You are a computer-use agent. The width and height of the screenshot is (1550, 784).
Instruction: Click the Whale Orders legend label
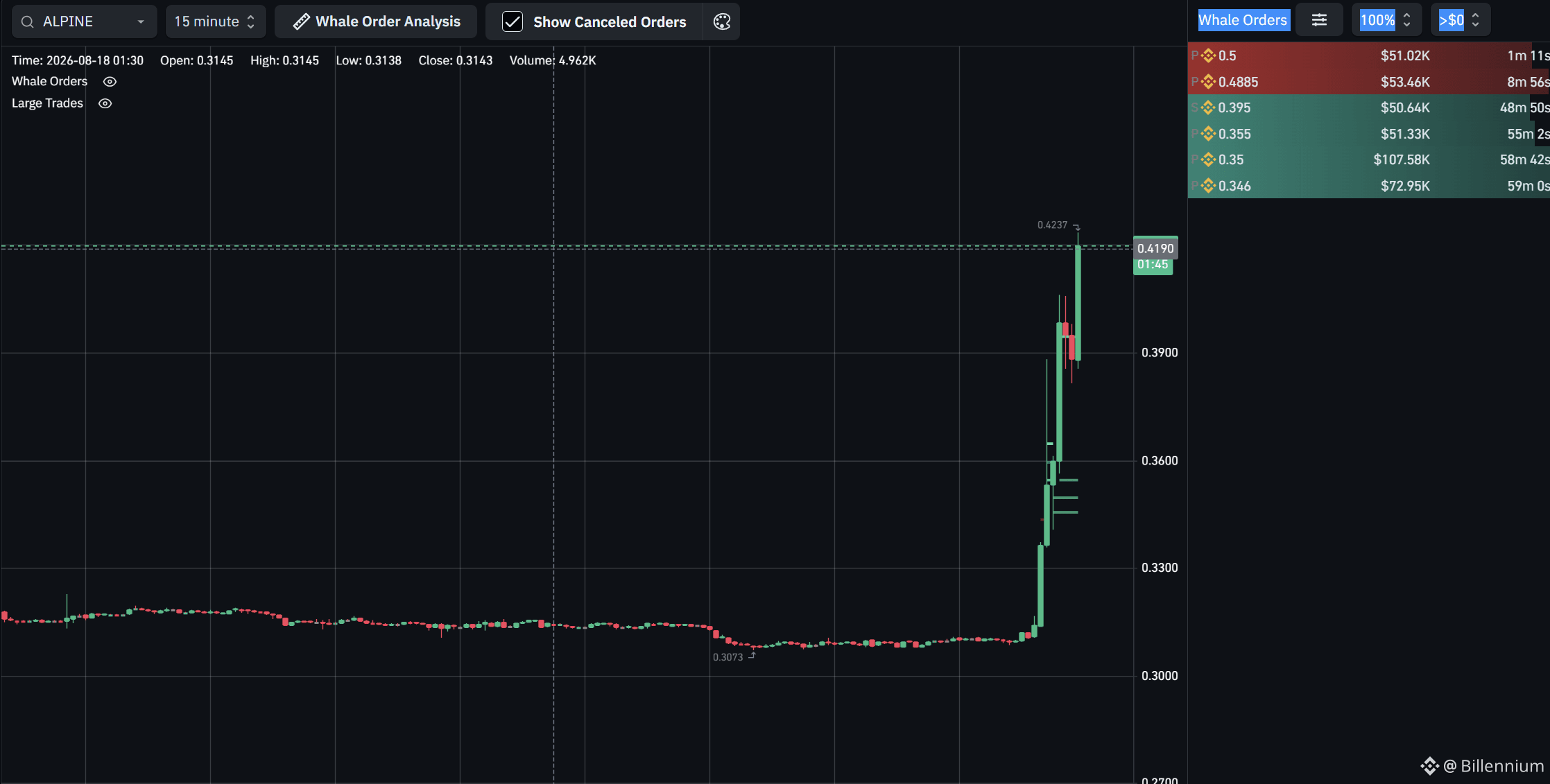point(49,81)
